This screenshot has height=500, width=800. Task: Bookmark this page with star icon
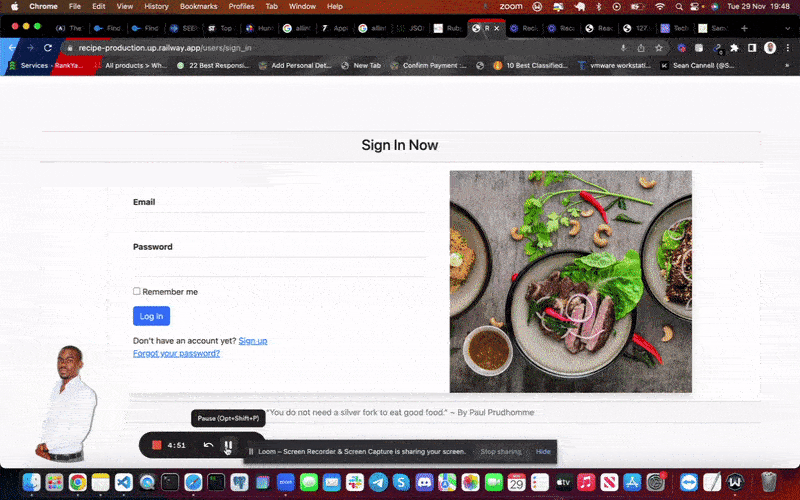tap(659, 47)
